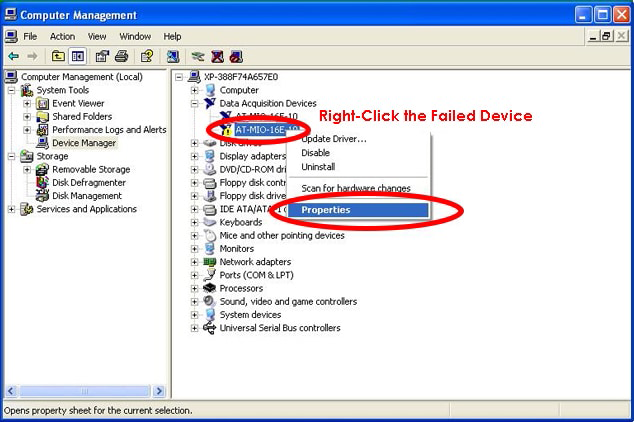Expand the Shared Folders node
Image resolution: width=634 pixels, height=422 pixels.
click(x=27, y=117)
